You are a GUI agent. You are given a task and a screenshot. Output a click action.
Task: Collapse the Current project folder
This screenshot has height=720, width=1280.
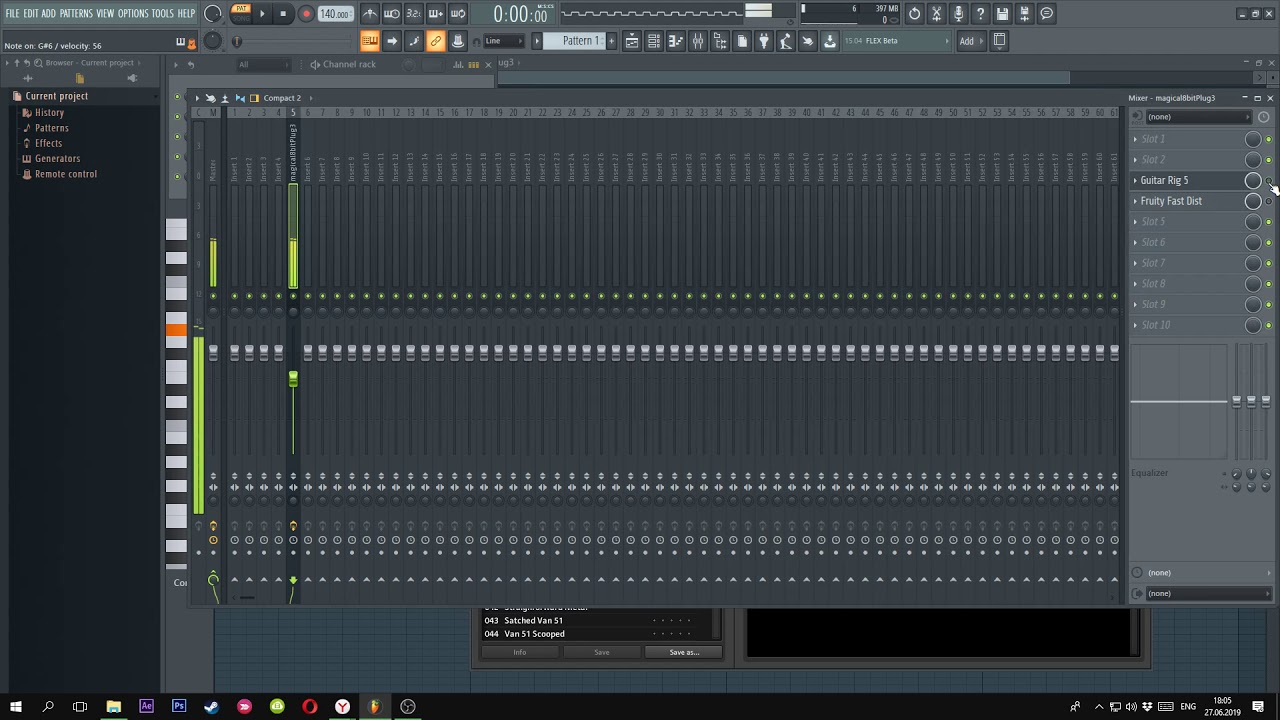pos(56,96)
